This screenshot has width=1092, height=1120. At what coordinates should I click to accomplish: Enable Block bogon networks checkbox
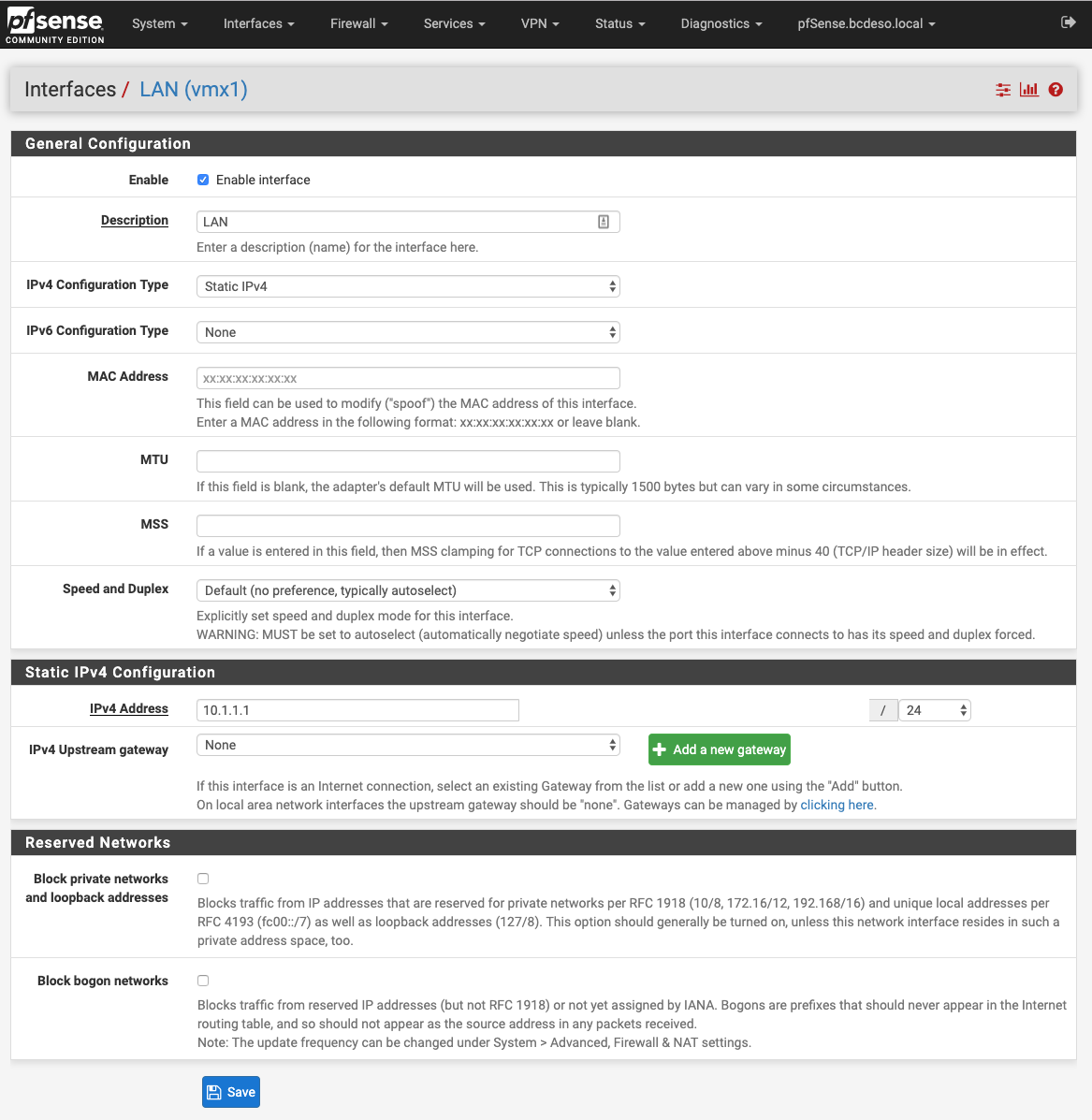tap(203, 981)
